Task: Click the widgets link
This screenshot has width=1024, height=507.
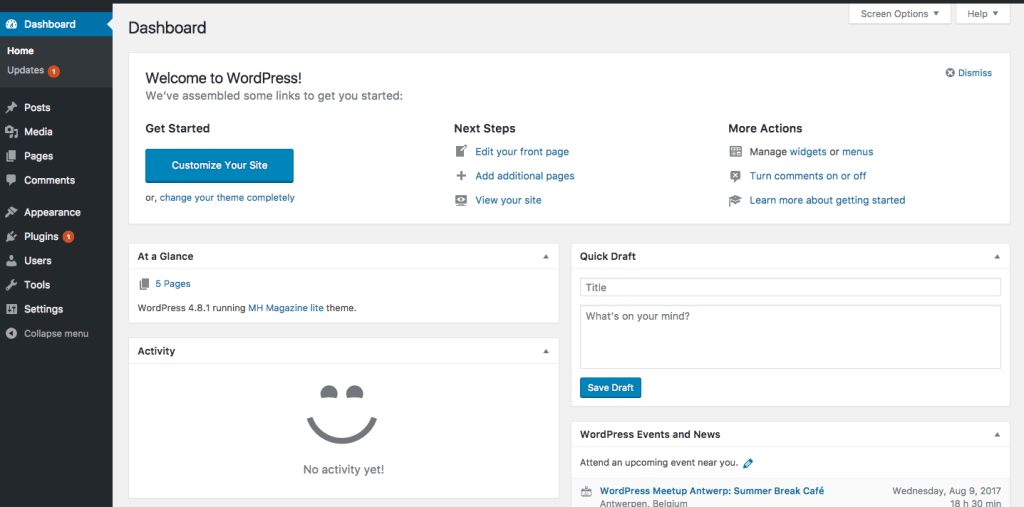Action: [808, 152]
